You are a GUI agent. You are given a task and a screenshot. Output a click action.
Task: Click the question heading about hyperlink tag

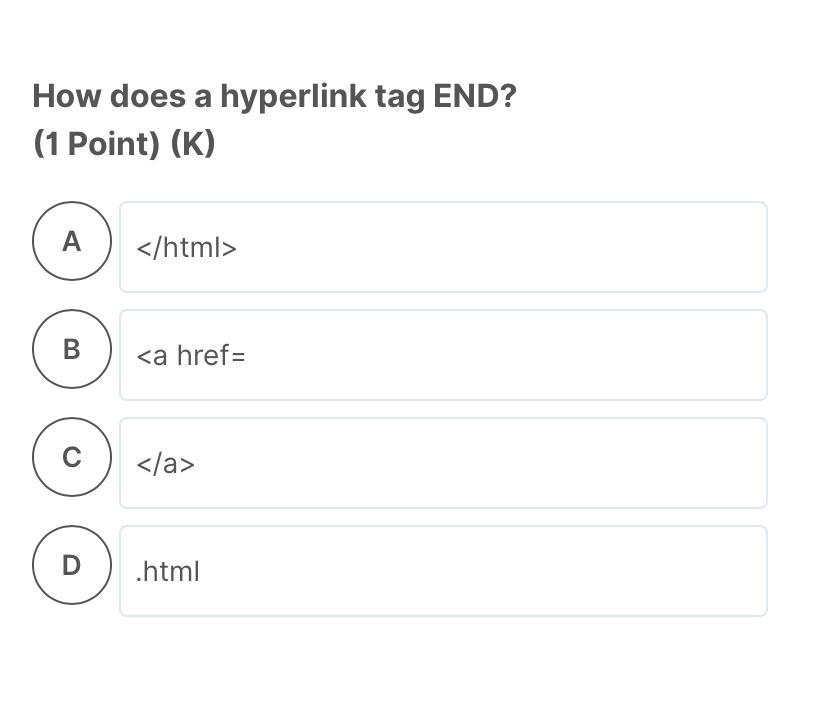tap(274, 97)
